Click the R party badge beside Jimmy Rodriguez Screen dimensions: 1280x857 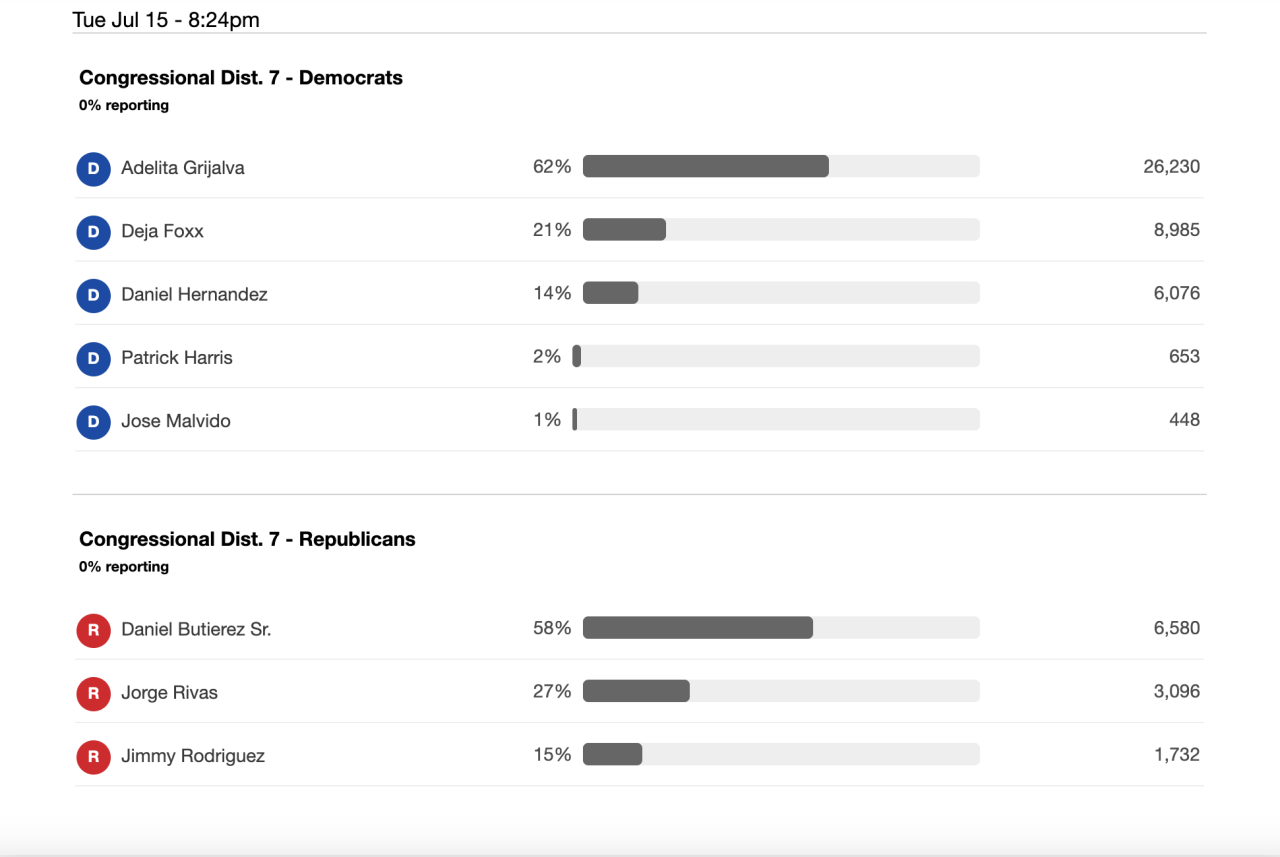click(93, 757)
